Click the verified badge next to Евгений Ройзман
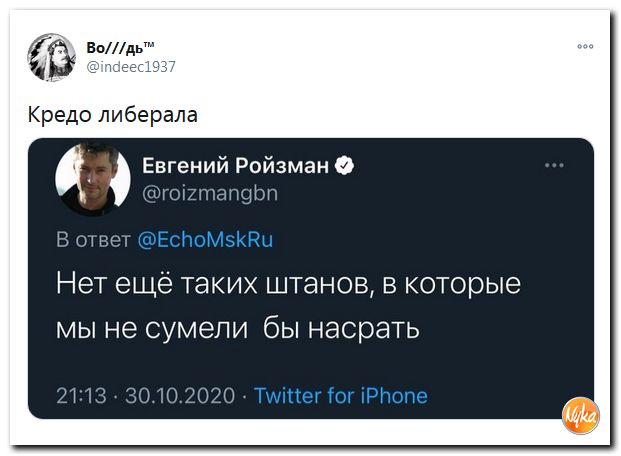Screen dimensions: 621x456 click(345, 165)
